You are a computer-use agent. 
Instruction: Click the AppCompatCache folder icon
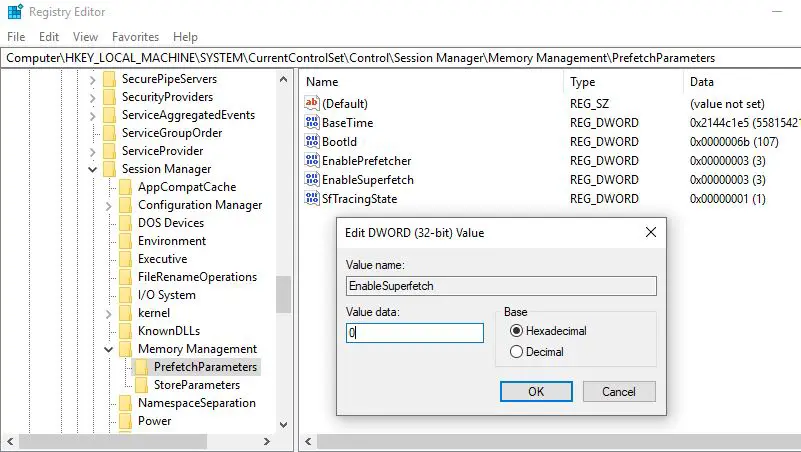125,187
